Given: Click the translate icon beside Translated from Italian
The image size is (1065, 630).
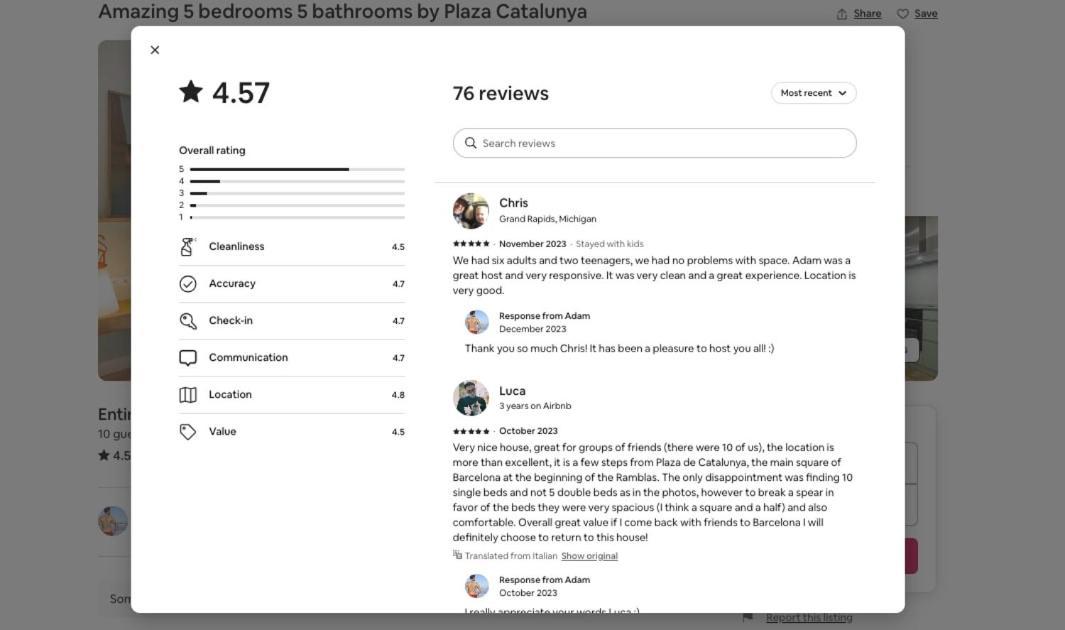Looking at the screenshot, I should [x=457, y=555].
